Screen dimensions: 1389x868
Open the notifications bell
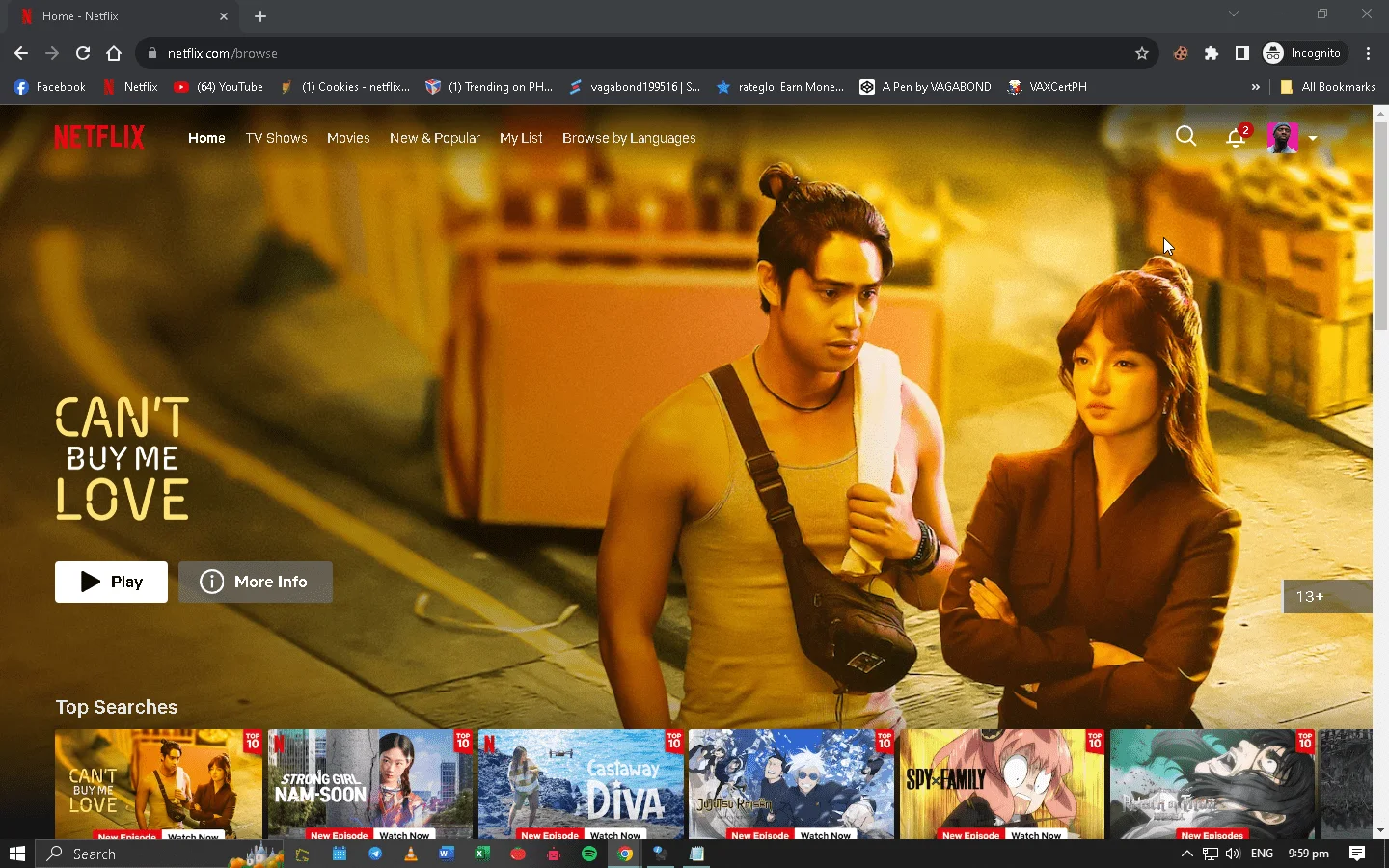tap(1236, 138)
